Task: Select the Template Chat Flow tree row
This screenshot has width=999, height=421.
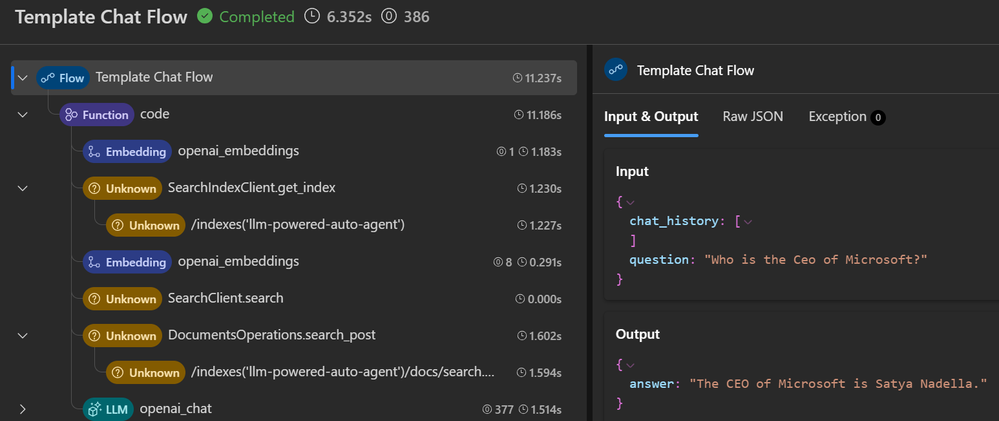Action: [x=294, y=78]
